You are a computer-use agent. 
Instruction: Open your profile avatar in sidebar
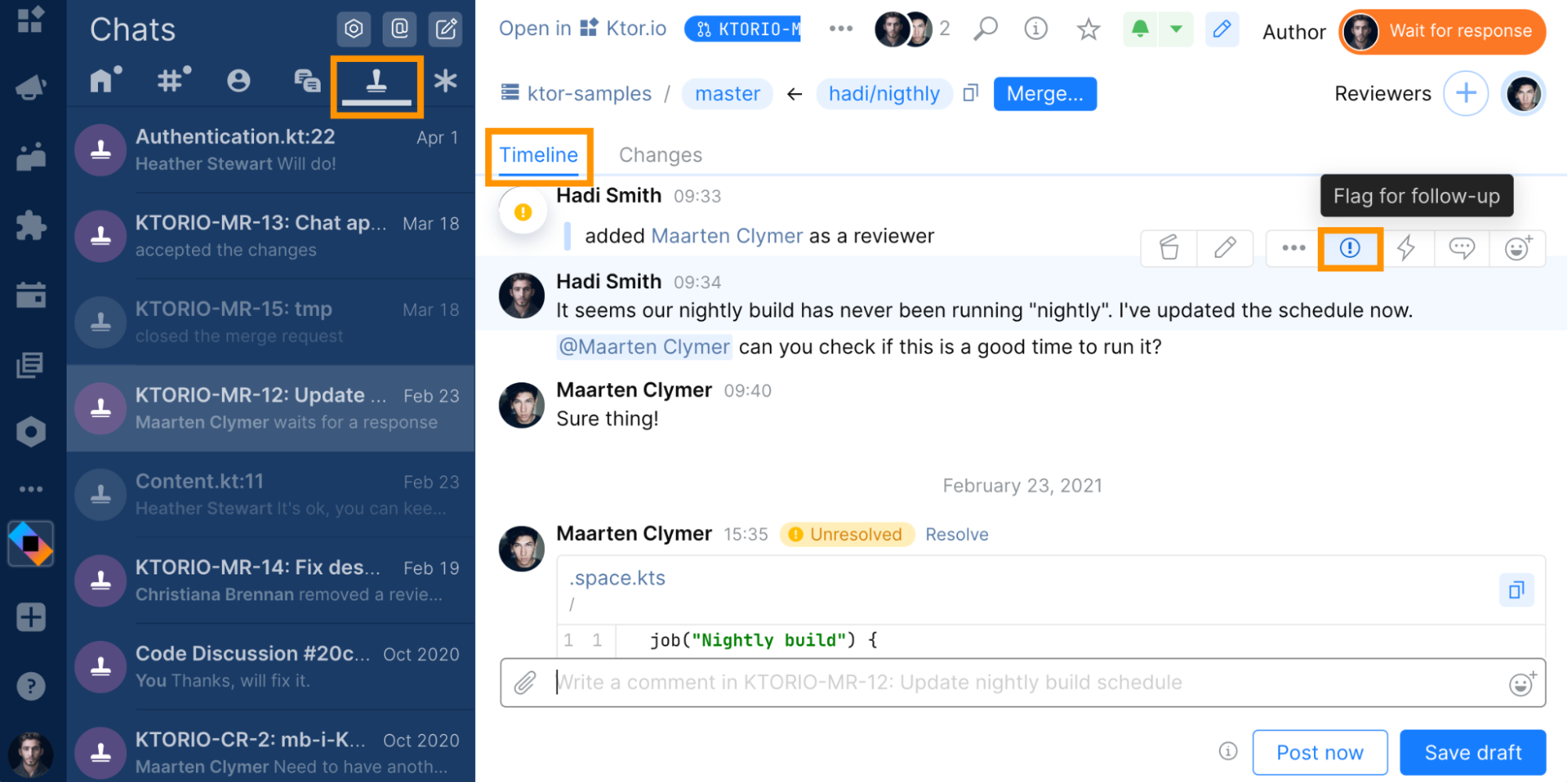click(x=31, y=755)
